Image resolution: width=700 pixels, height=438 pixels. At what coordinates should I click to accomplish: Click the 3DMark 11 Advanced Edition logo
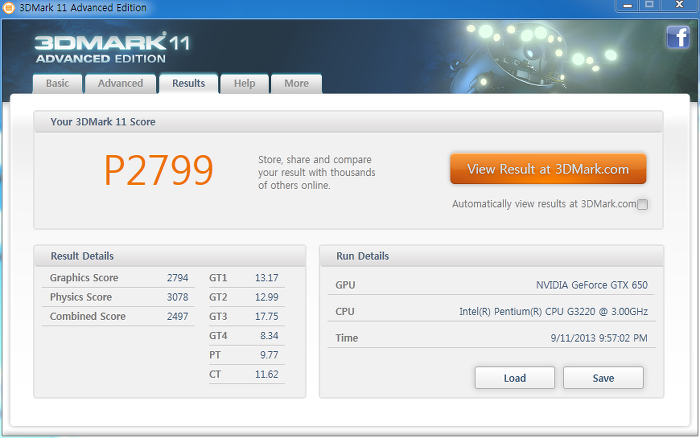[112, 48]
